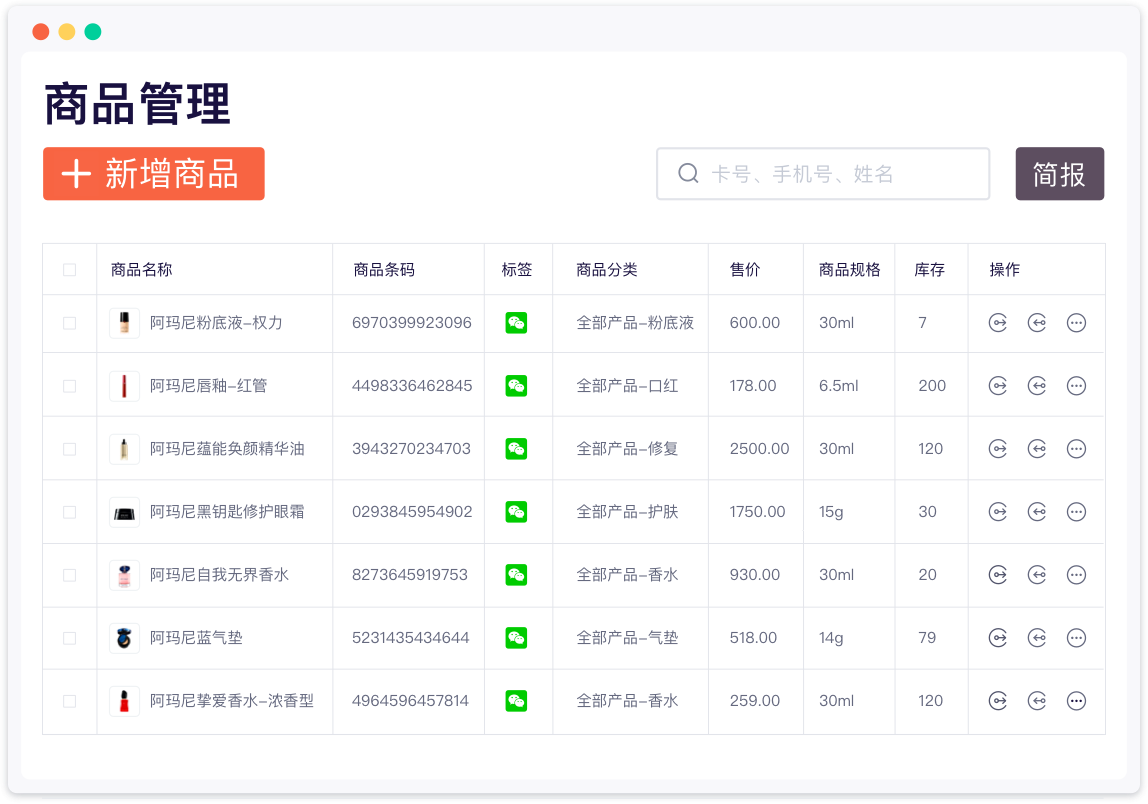This screenshot has height=804, width=1148.
Task: Toggle the select-all checkbox in table header
Action: [69, 270]
